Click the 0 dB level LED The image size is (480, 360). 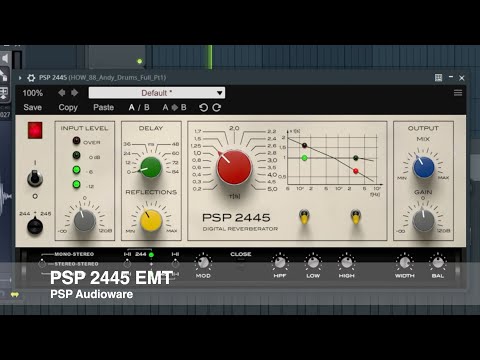76,155
